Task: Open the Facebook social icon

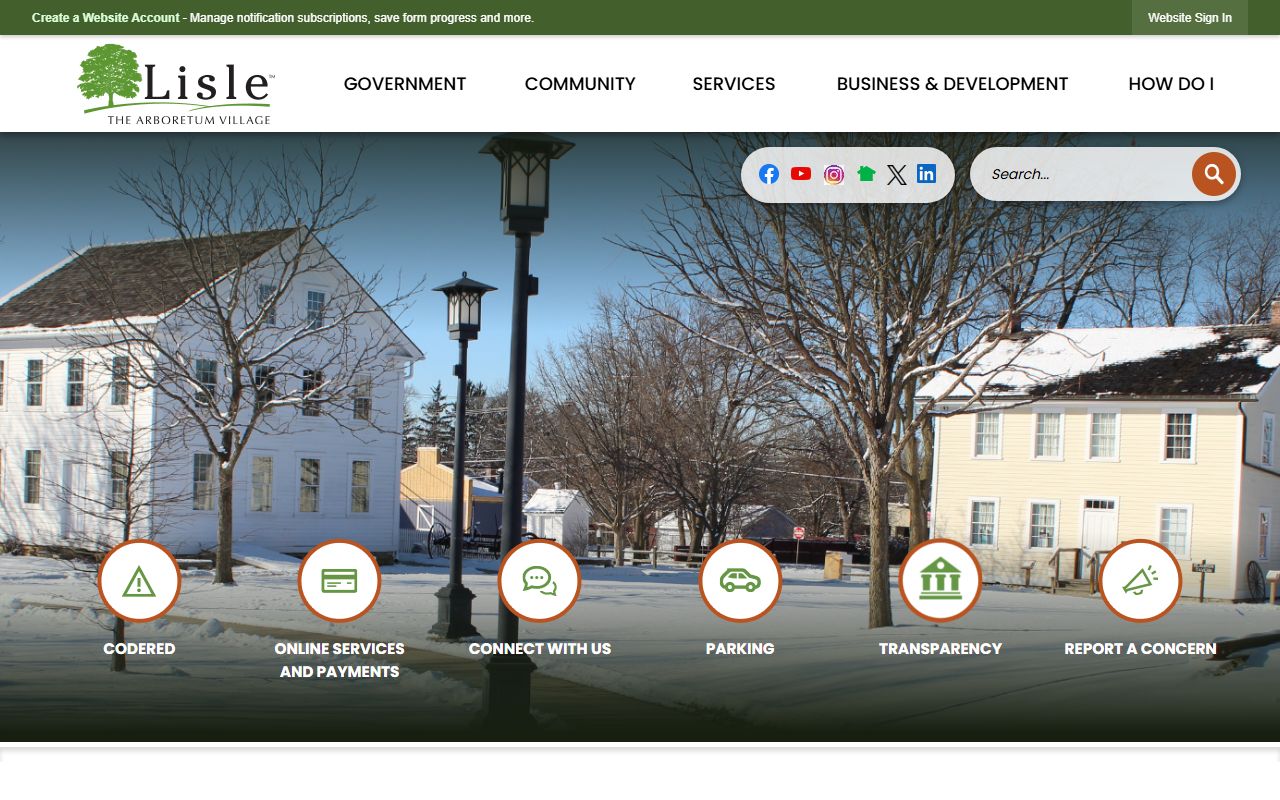Action: coord(769,174)
